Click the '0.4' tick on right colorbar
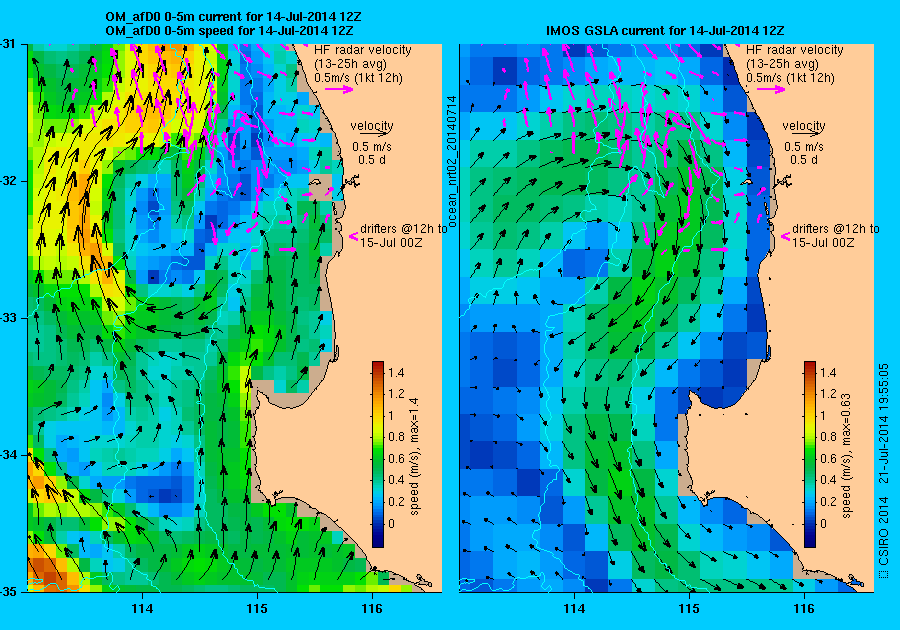The image size is (900, 630). coord(828,480)
